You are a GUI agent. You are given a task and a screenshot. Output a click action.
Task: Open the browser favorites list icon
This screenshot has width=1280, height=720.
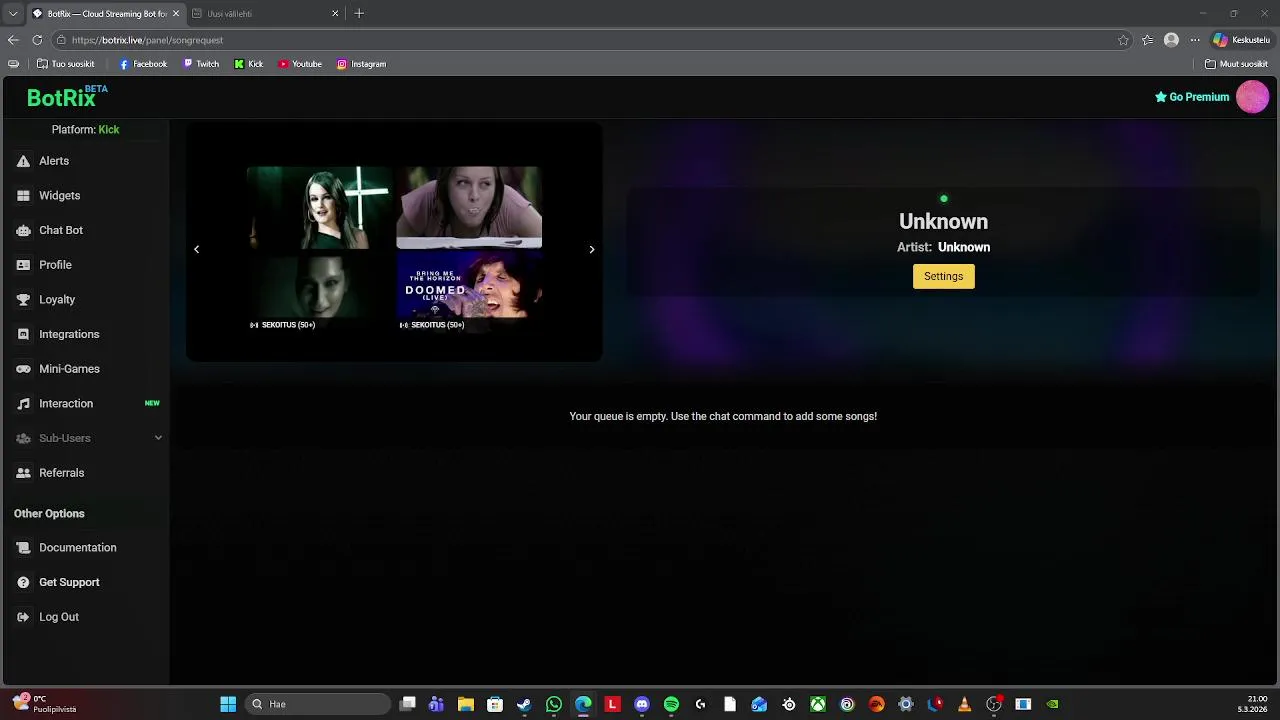click(1147, 40)
